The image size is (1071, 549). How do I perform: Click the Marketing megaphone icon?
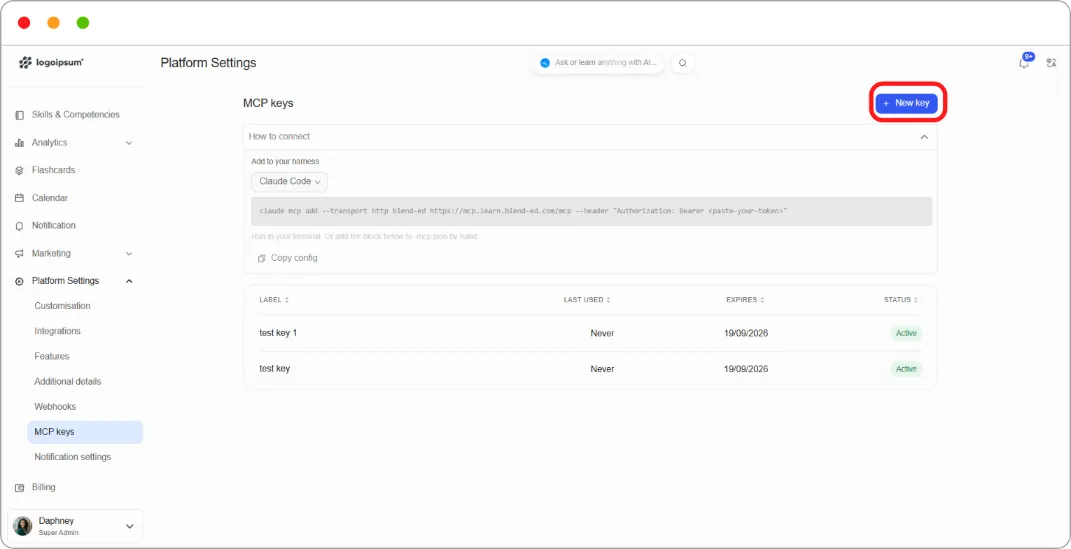coord(19,253)
